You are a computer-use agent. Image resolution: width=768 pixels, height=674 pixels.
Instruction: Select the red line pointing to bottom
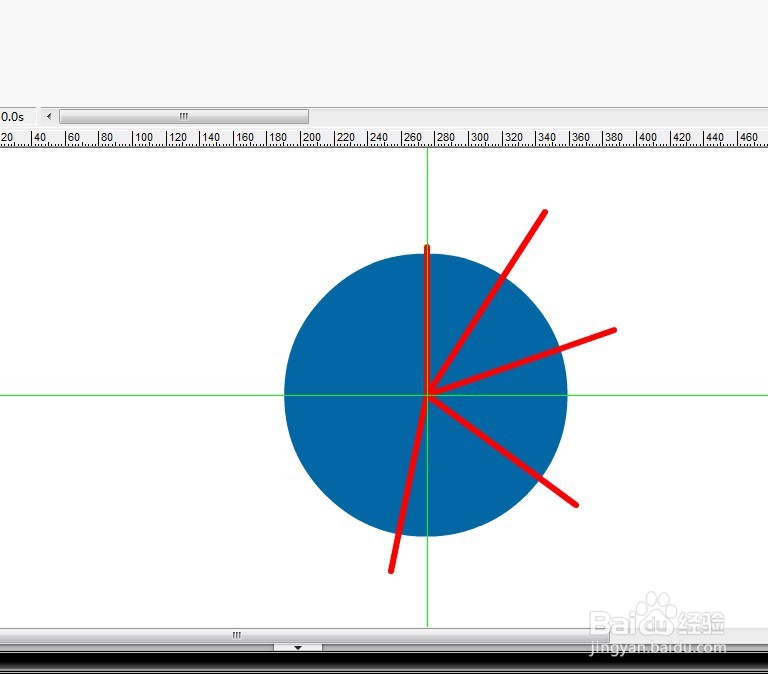point(409,484)
